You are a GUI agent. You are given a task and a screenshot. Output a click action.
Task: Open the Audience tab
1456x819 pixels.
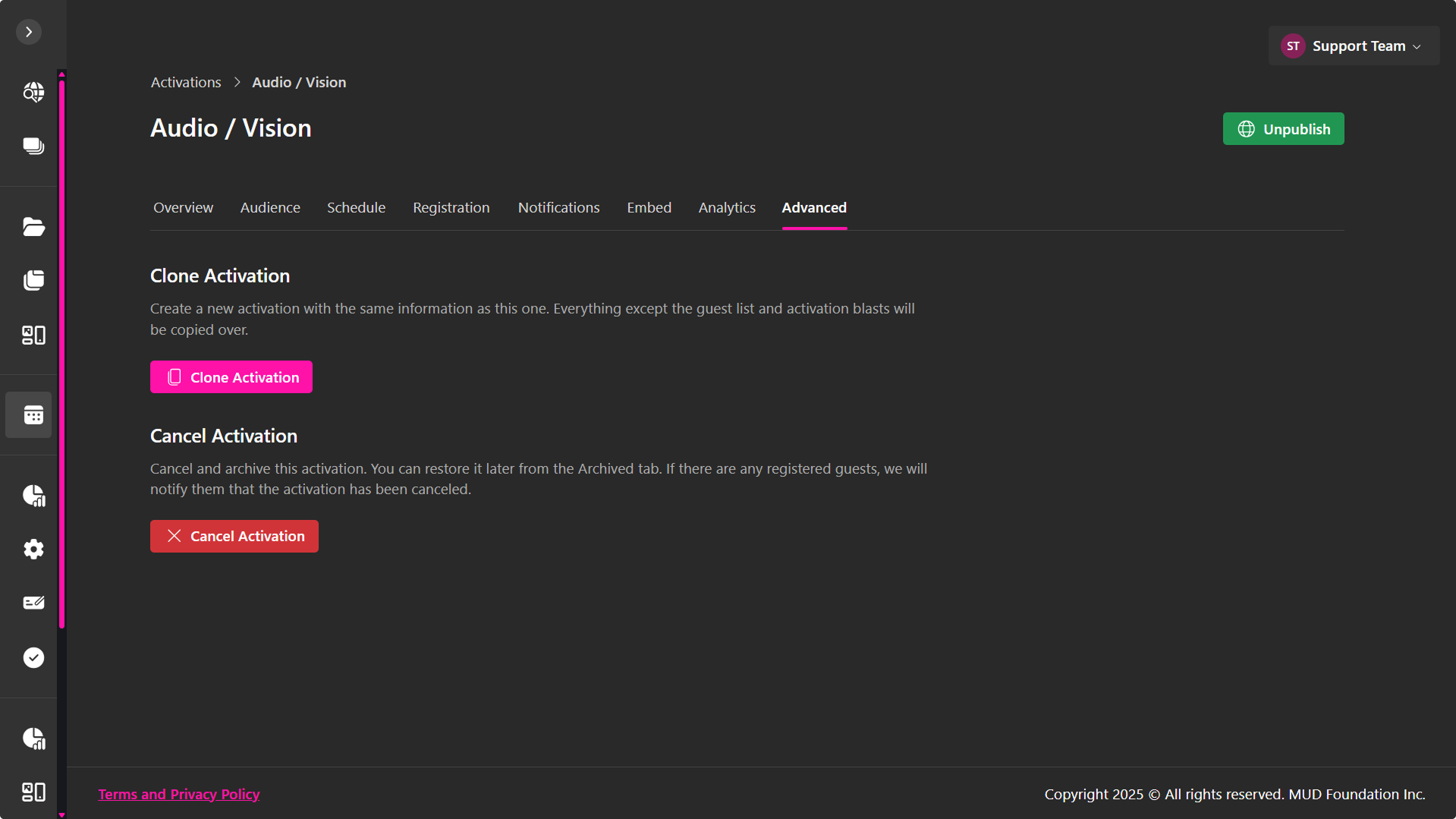(x=270, y=207)
